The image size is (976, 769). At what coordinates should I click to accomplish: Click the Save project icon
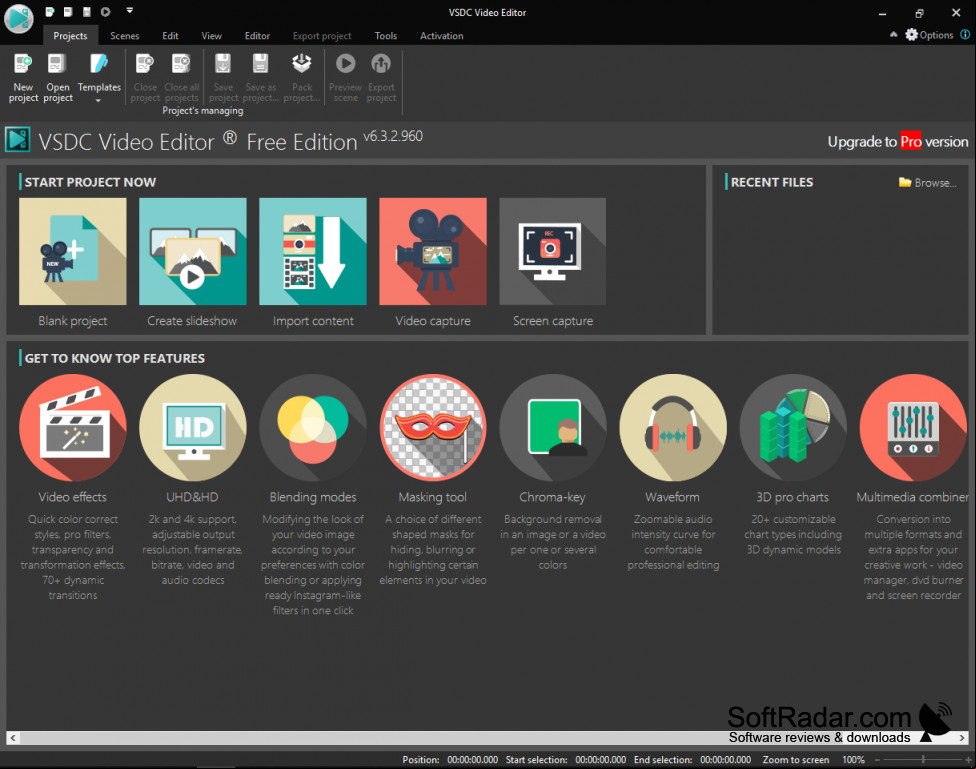point(223,64)
